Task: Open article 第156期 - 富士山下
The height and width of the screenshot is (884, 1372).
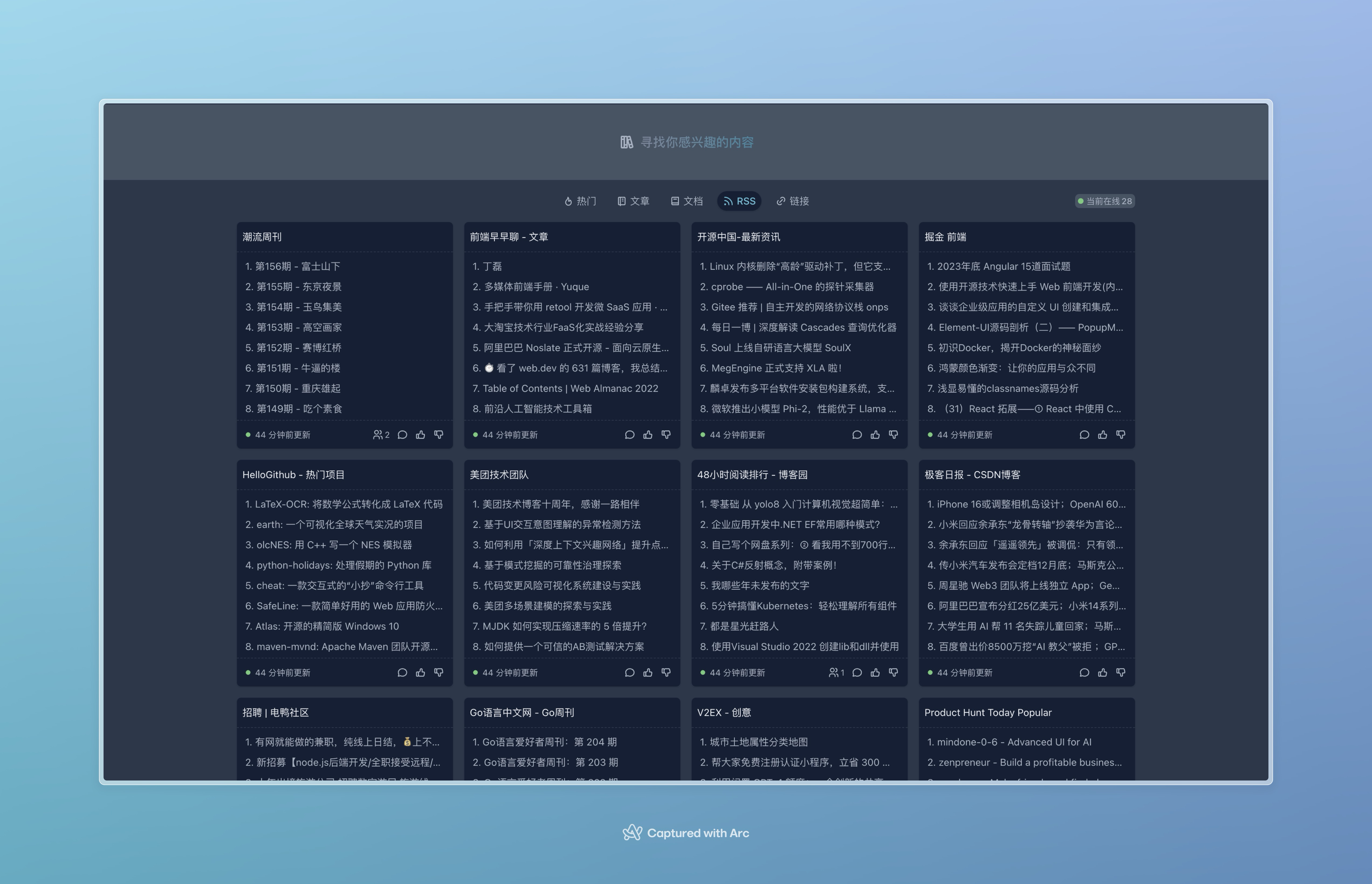Action: coord(297,266)
